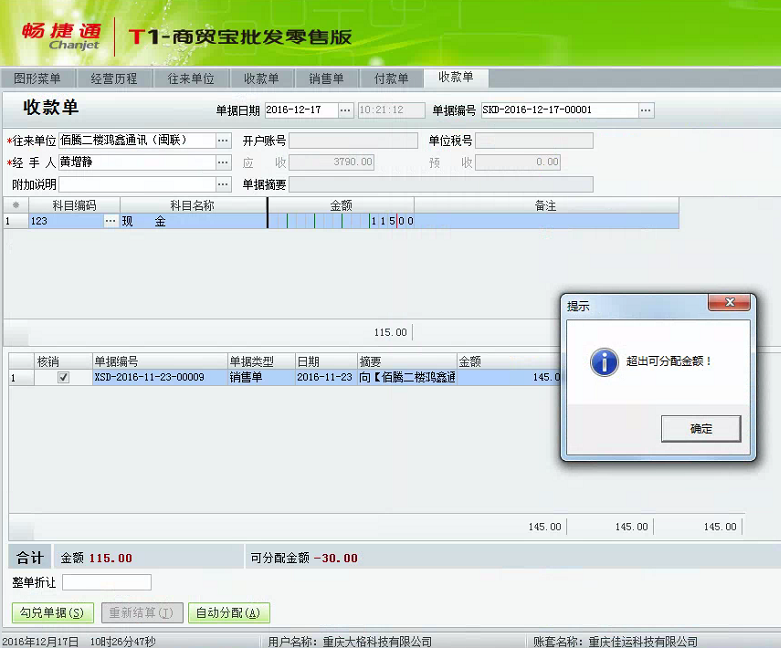The width and height of the screenshot is (781, 648).
Task: Click the 单据编号 field SKD-2016-12-17-00001
Action: pyautogui.click(x=559, y=110)
